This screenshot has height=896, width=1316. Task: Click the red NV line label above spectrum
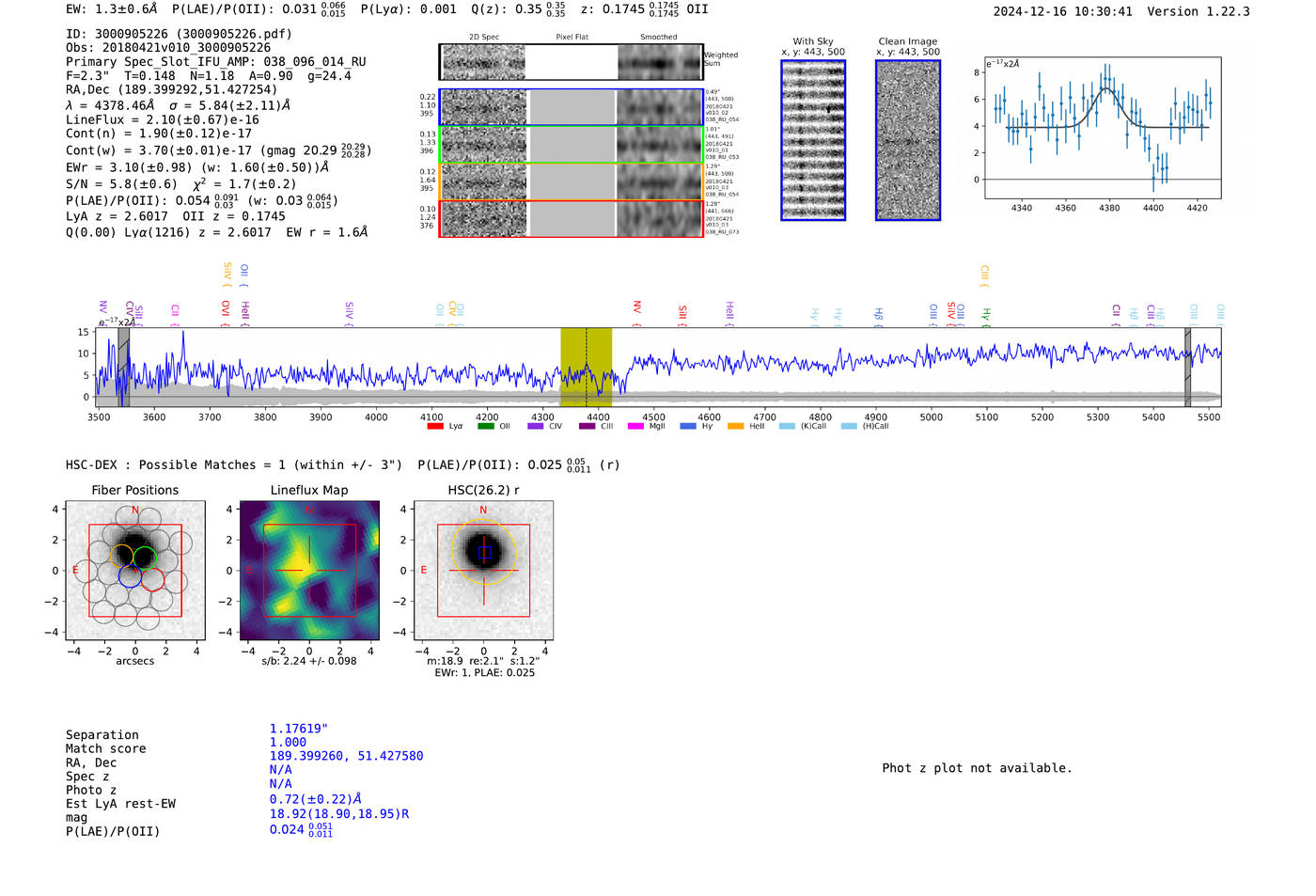point(637,308)
